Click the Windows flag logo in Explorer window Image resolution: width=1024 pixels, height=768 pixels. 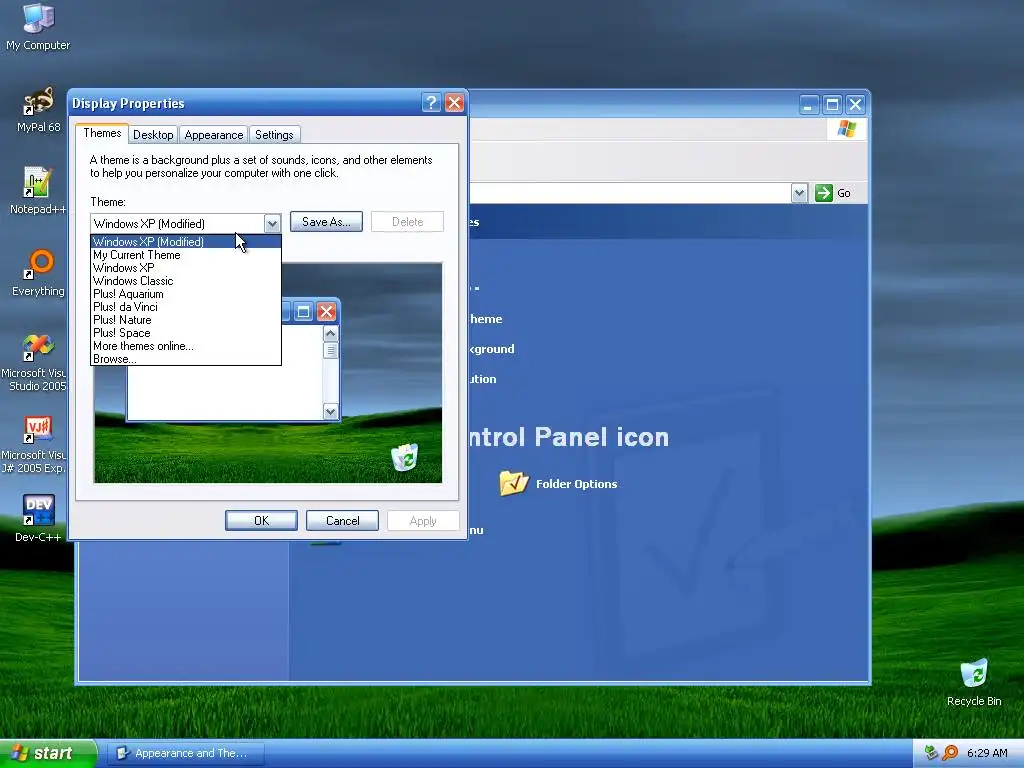tap(846, 129)
